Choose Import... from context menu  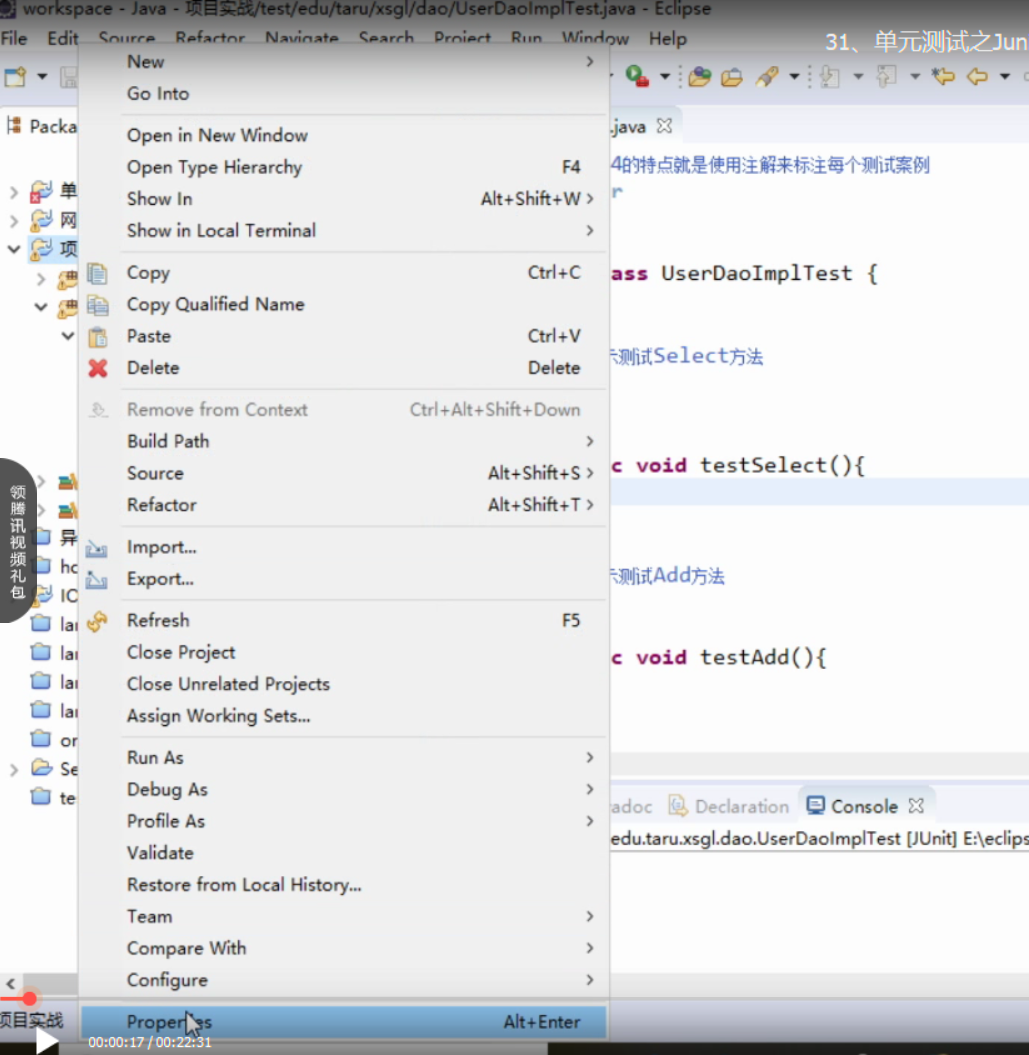(x=343, y=547)
